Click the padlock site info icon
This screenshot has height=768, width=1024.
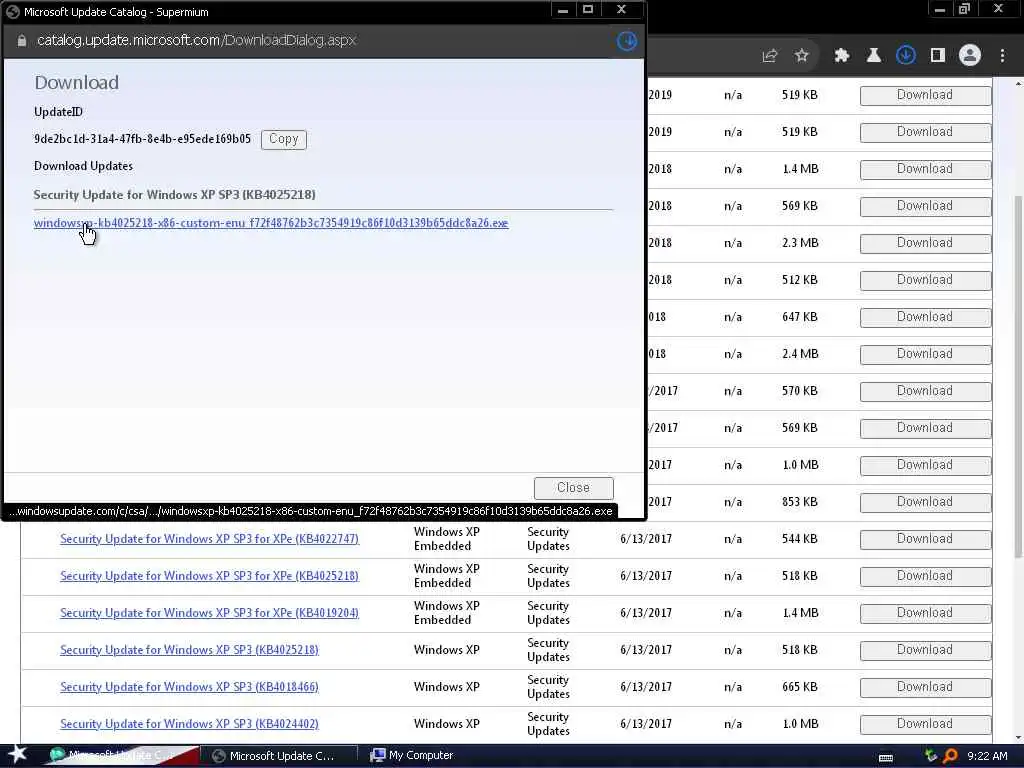[22, 40]
